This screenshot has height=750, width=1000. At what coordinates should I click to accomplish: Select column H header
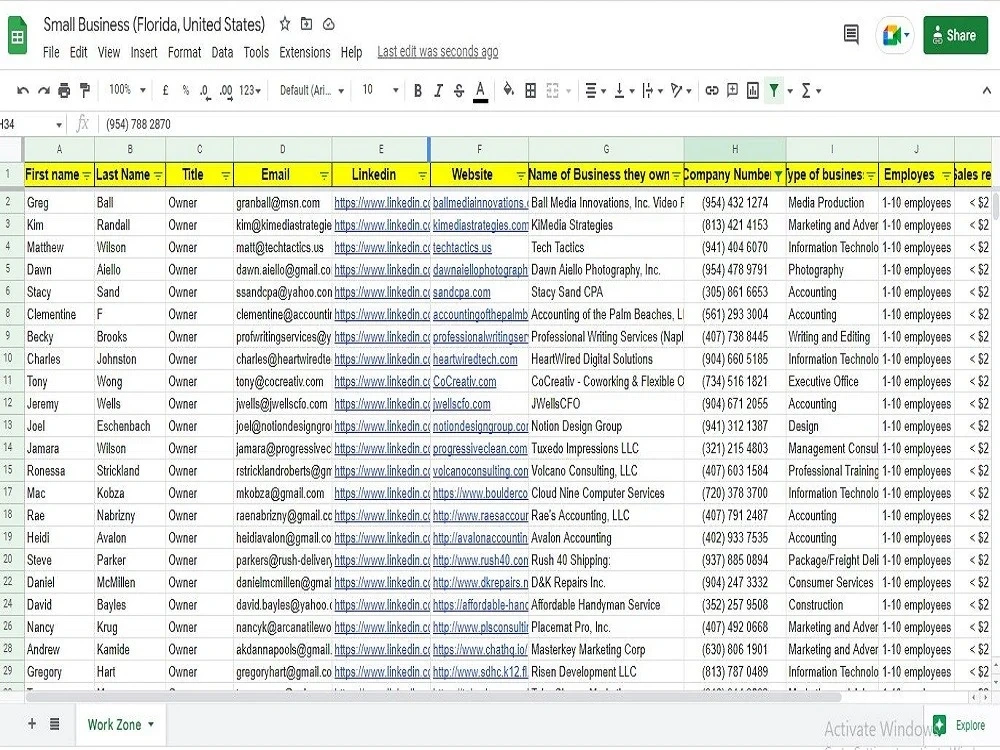735,149
